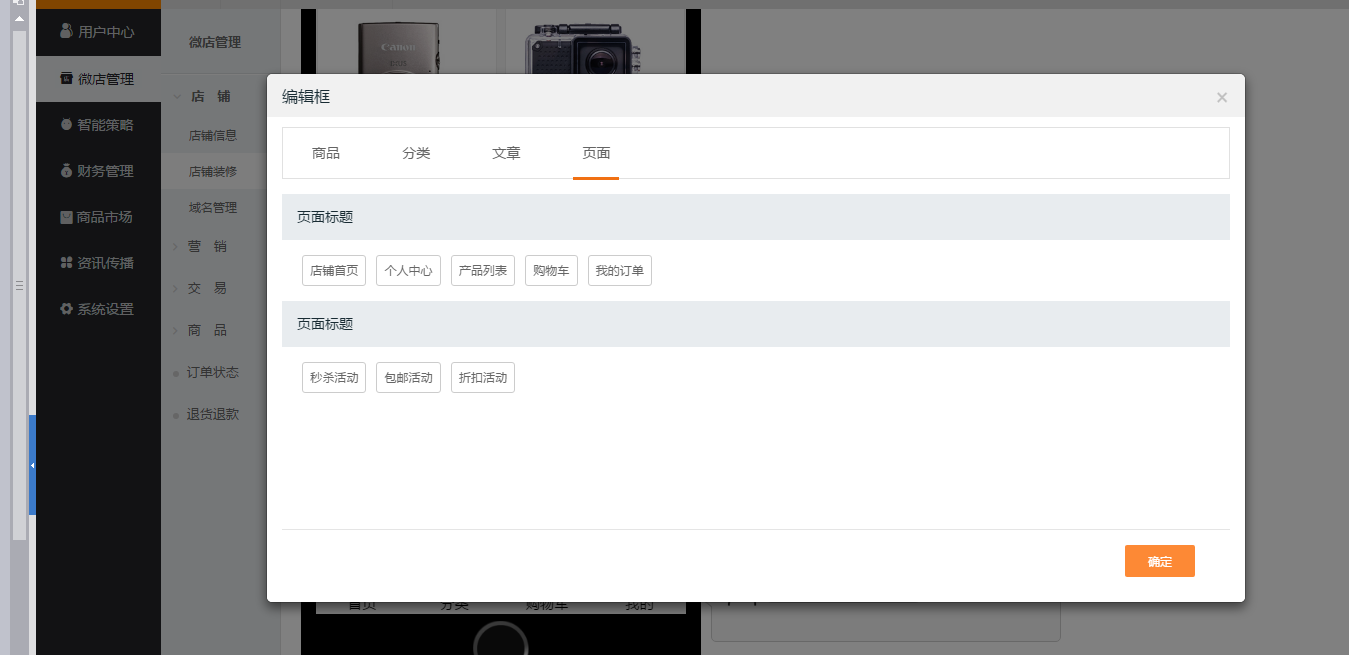Image resolution: width=1349 pixels, height=655 pixels.
Task: Expand the 营销 menu section
Action: [x=177, y=246]
